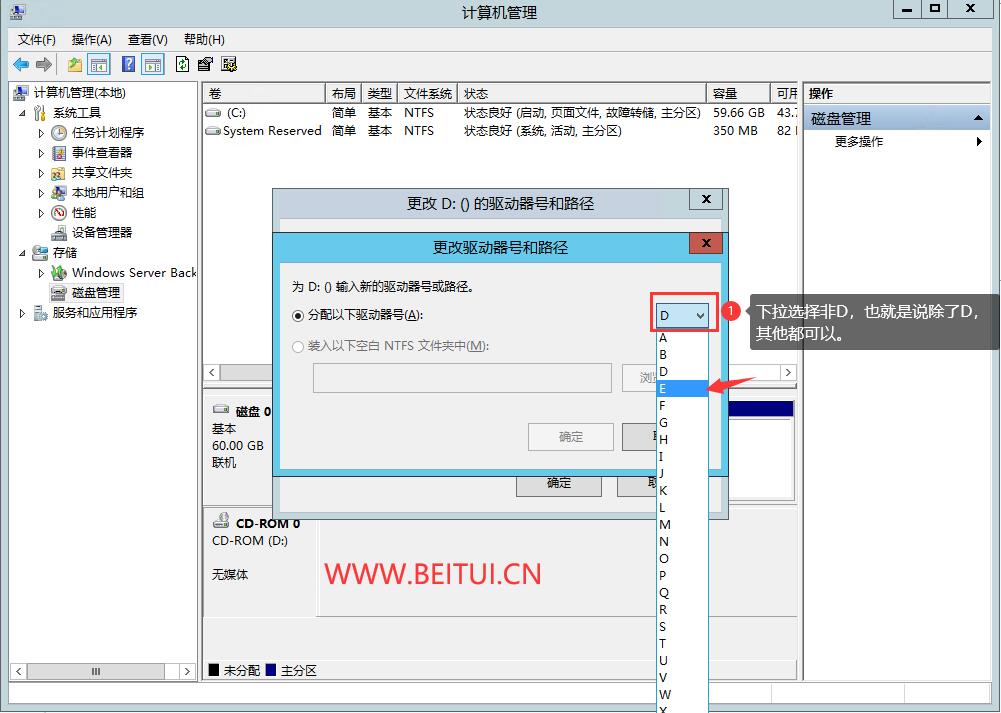Select the 设备管理器 icon in tree
This screenshot has width=1001, height=713.
59,233
